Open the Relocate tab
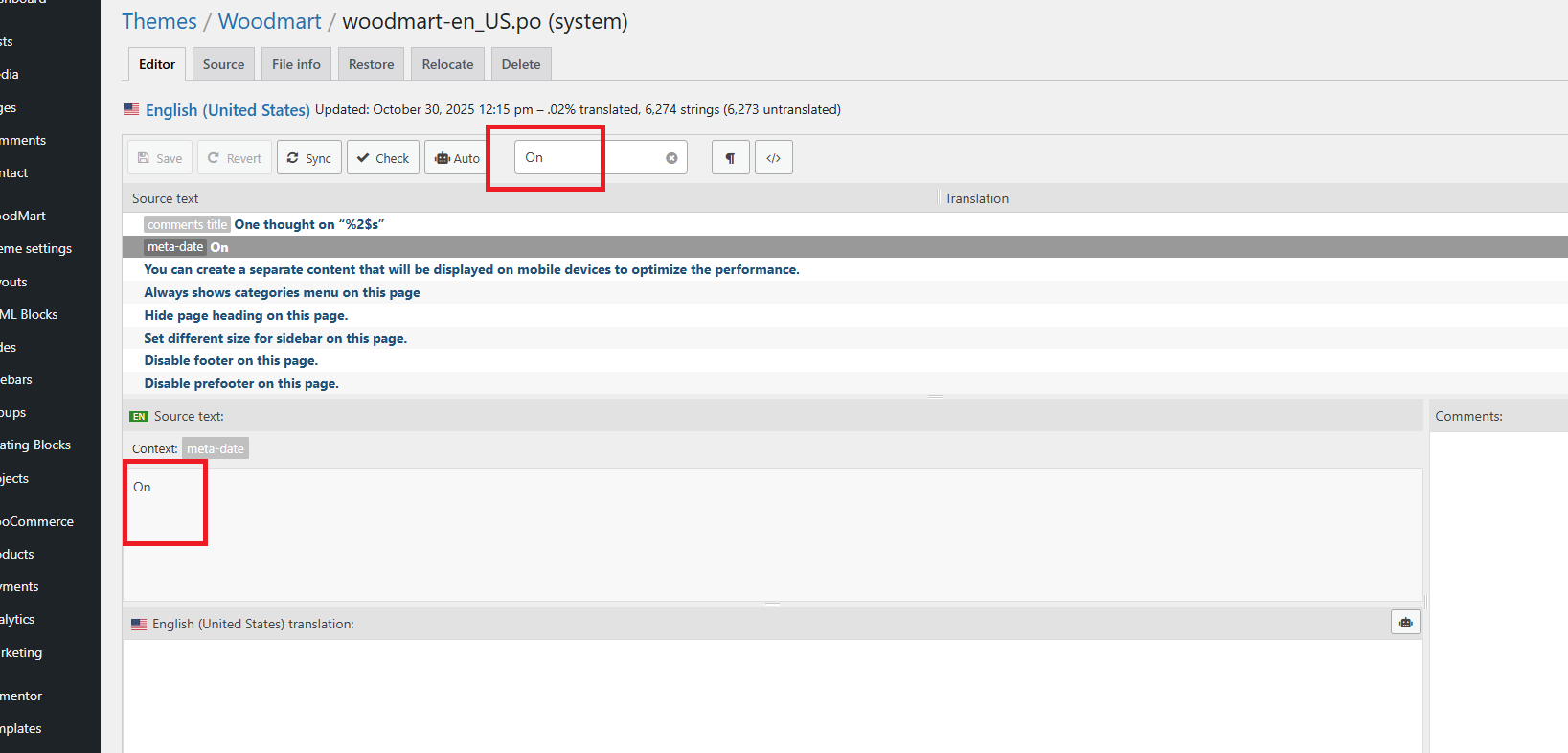The width and height of the screenshot is (1568, 753). pos(447,64)
